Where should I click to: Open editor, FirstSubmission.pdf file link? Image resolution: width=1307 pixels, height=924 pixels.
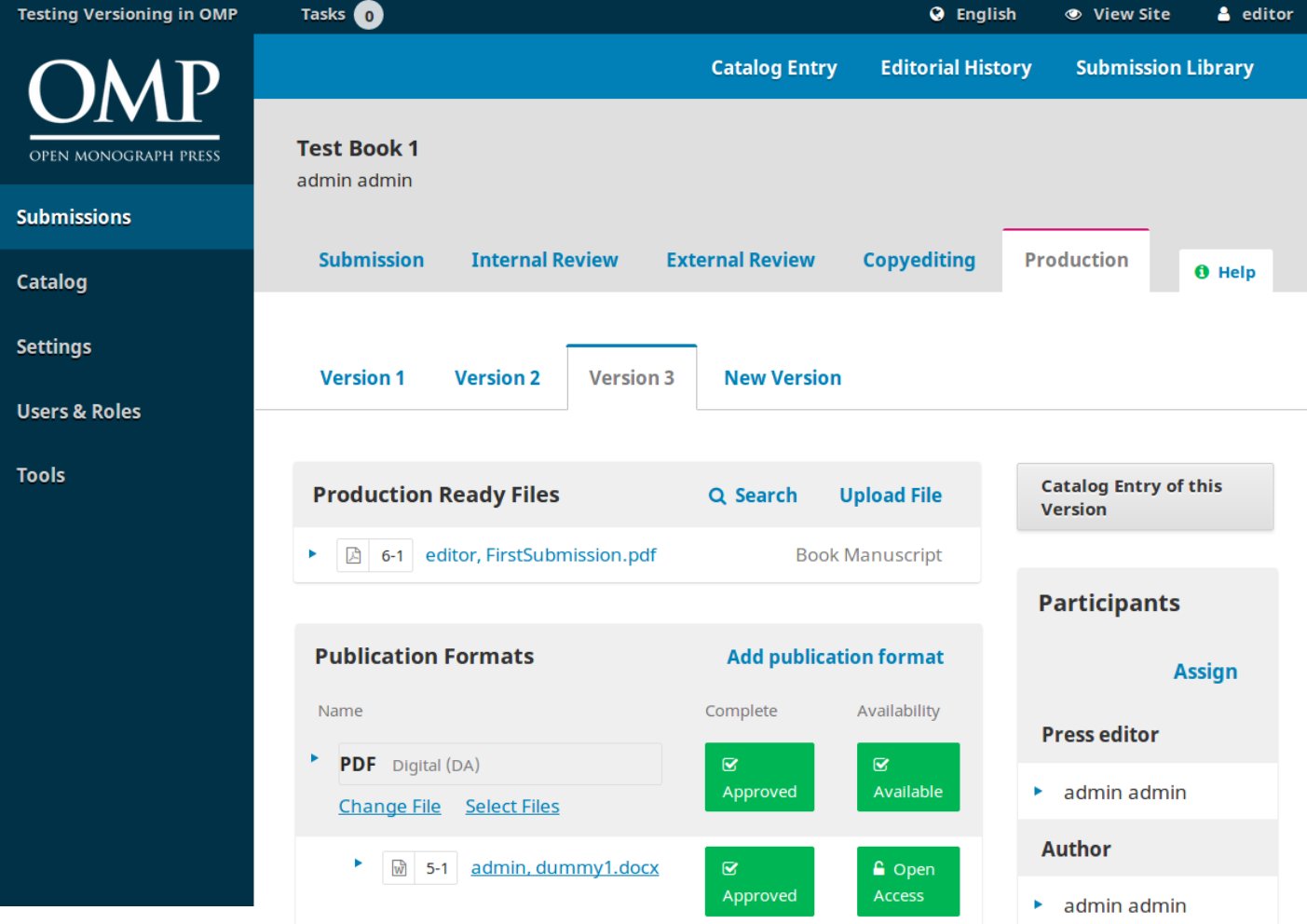(x=540, y=555)
